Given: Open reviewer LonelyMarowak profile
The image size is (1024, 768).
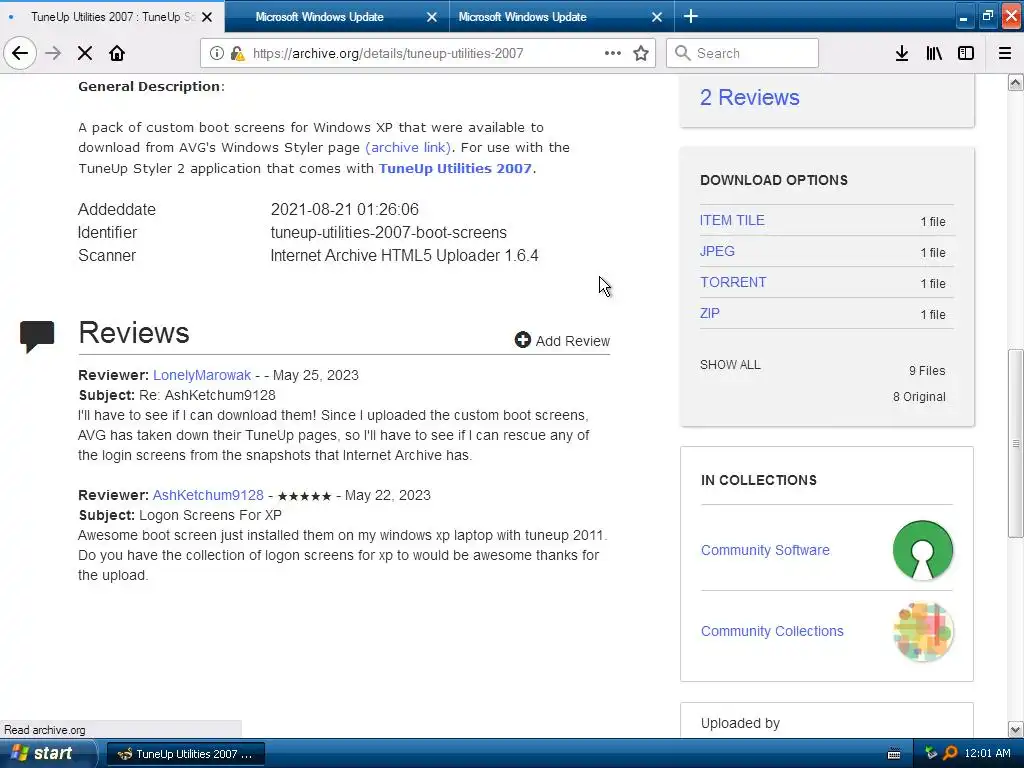Looking at the screenshot, I should coord(202,375).
